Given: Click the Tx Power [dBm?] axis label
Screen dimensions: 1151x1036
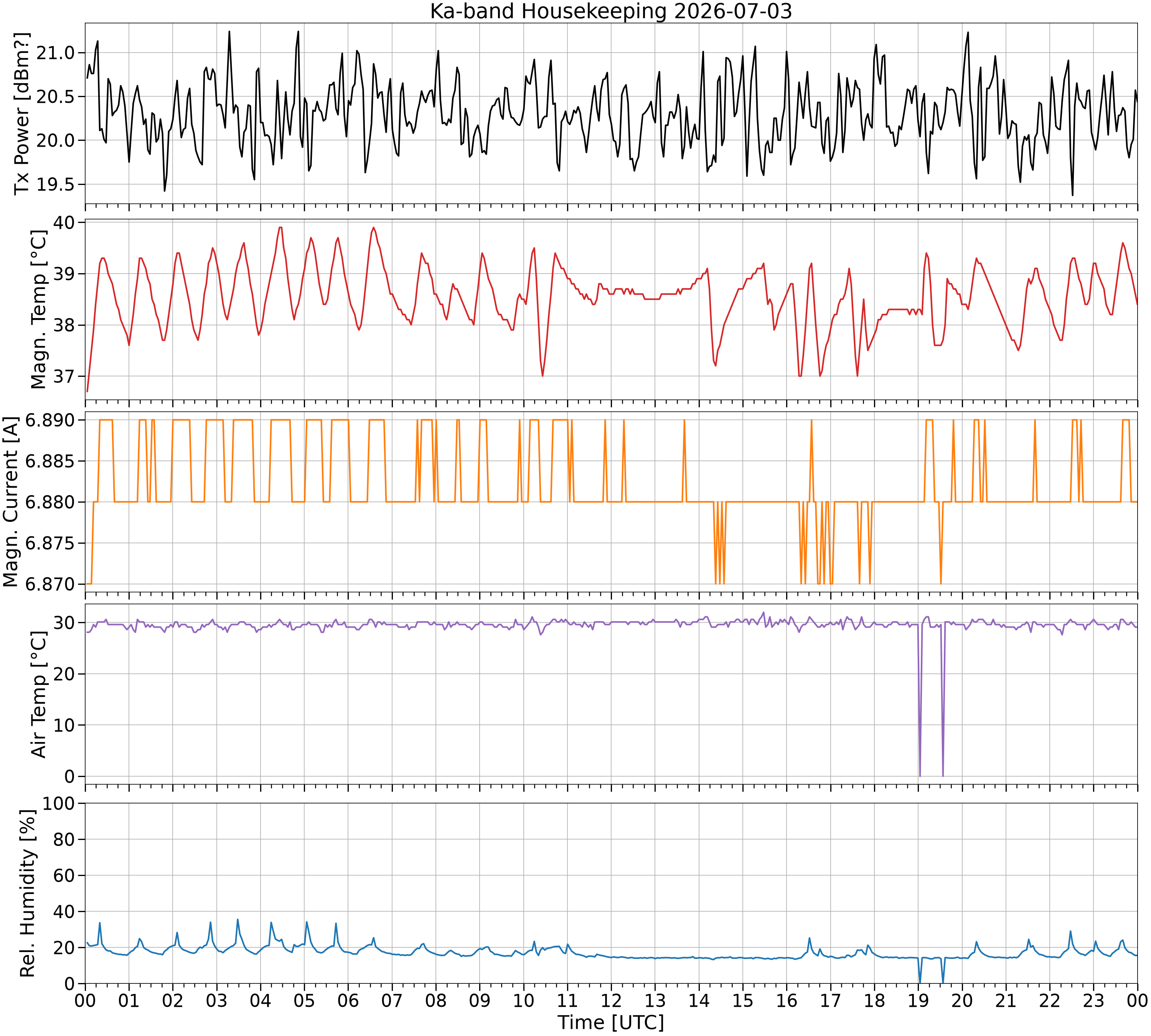Looking at the screenshot, I should (x=21, y=113).
